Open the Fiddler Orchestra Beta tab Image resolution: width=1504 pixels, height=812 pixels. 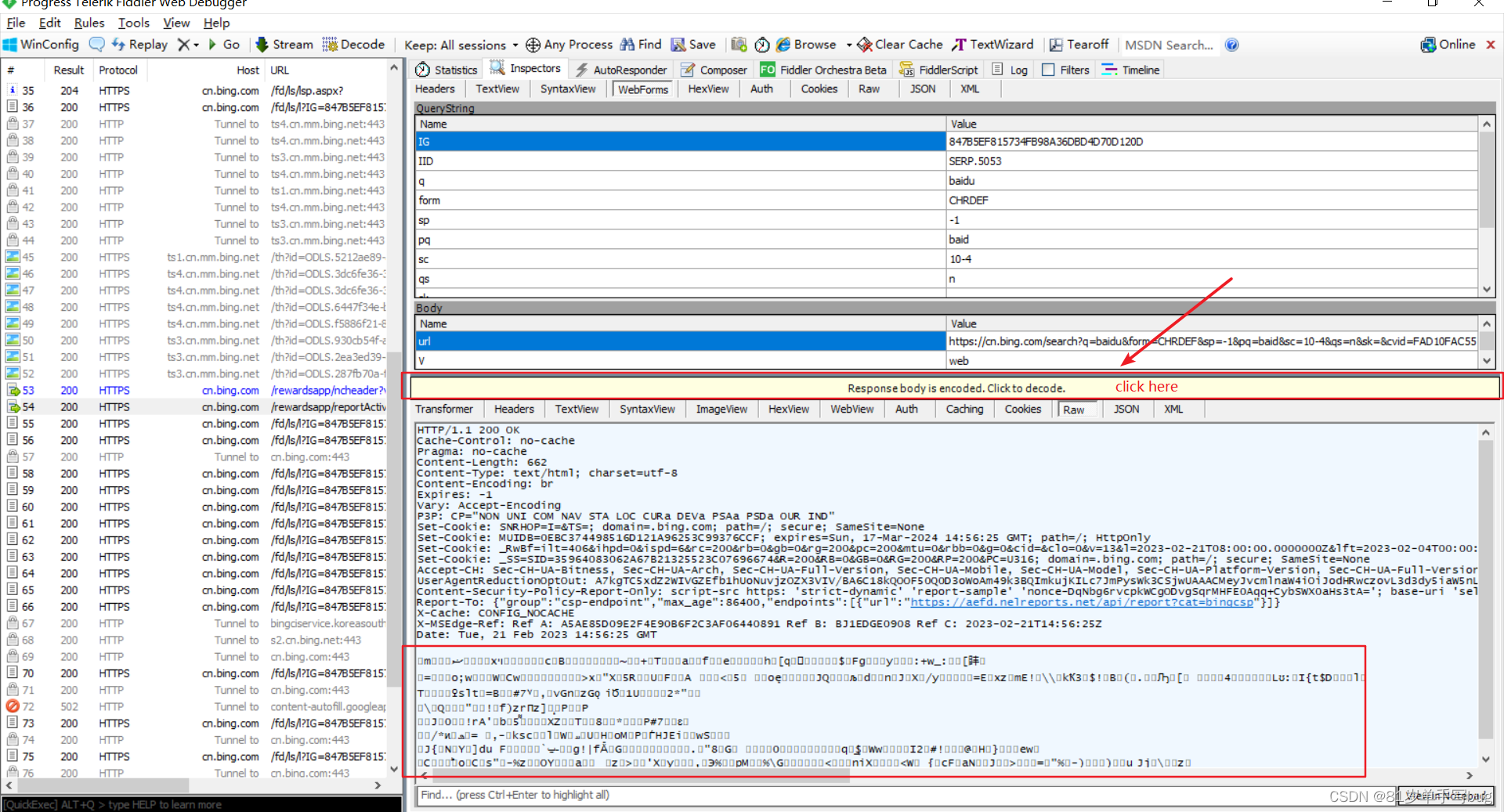tap(823, 70)
